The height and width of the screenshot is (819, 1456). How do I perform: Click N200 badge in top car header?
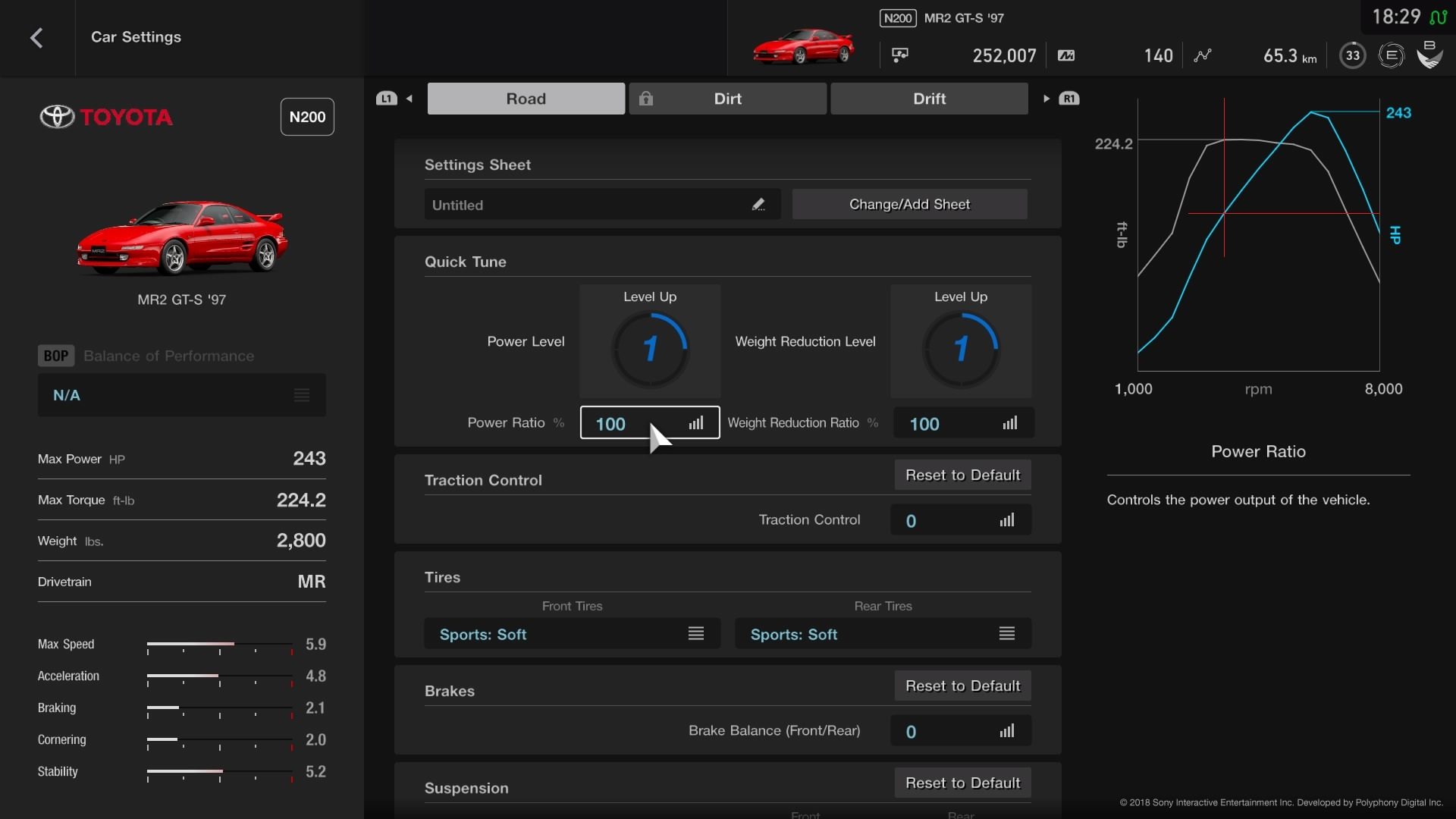pyautogui.click(x=898, y=18)
